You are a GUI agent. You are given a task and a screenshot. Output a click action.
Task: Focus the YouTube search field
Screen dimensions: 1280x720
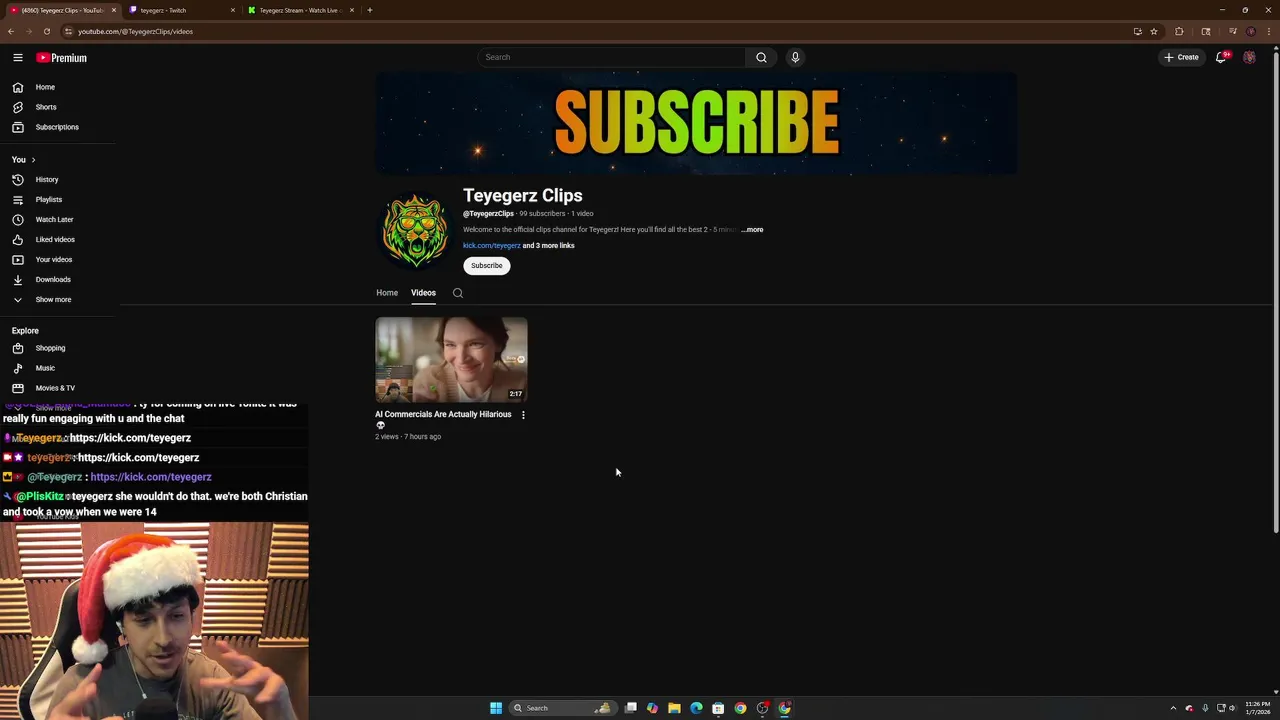611,57
